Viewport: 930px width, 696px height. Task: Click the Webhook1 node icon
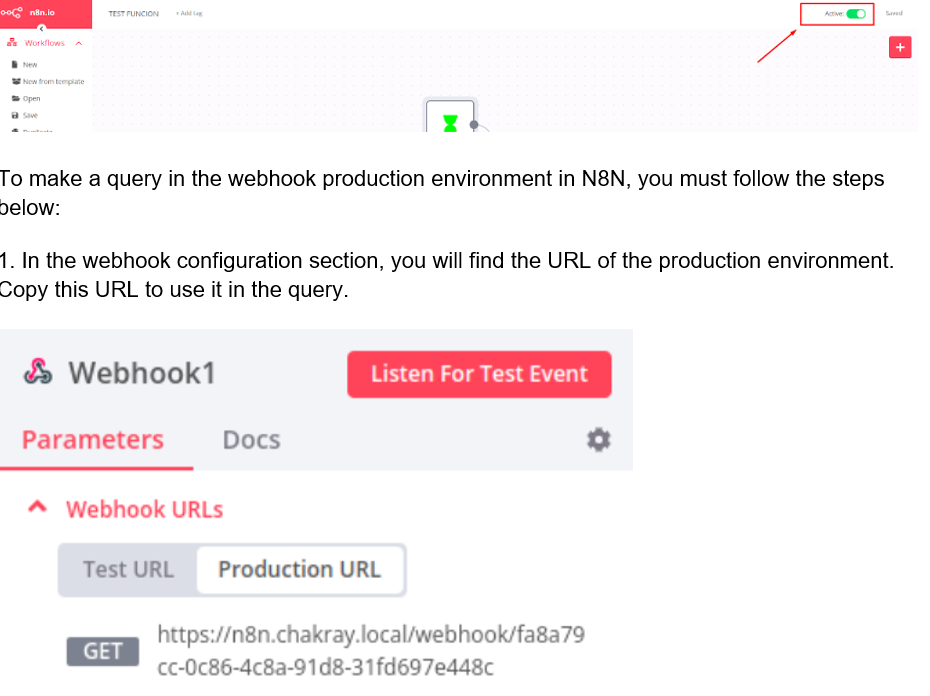click(37, 371)
